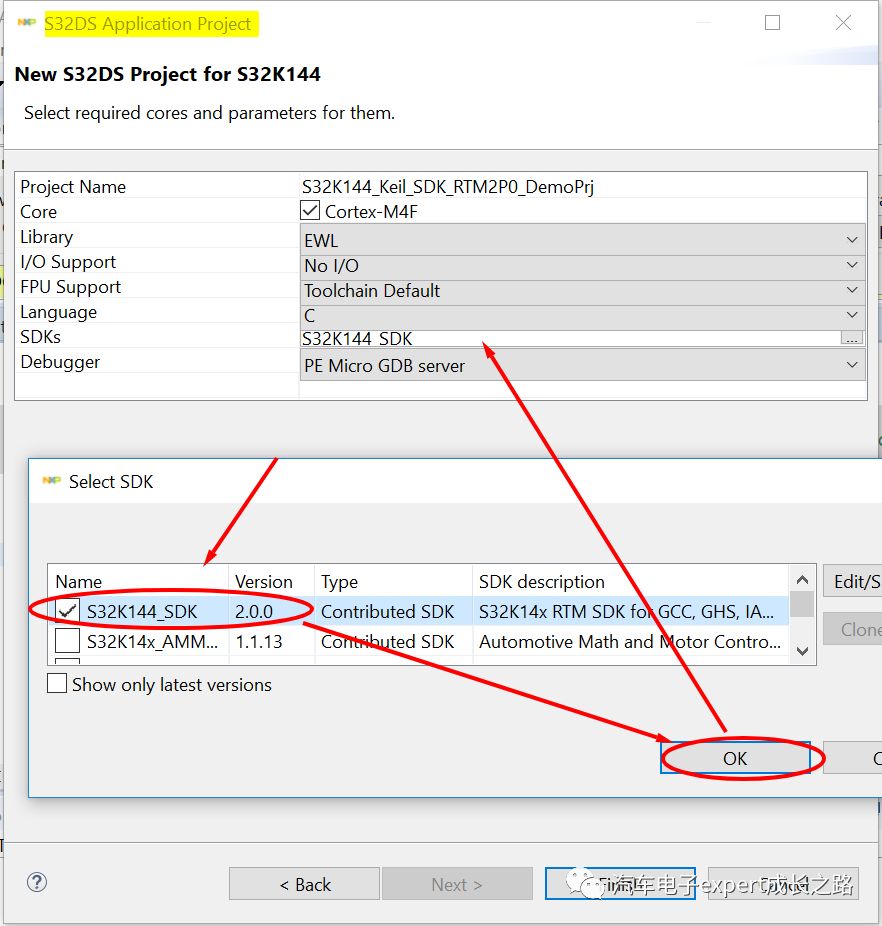
Task: Open the Library dropdown showing EWL
Action: [850, 239]
